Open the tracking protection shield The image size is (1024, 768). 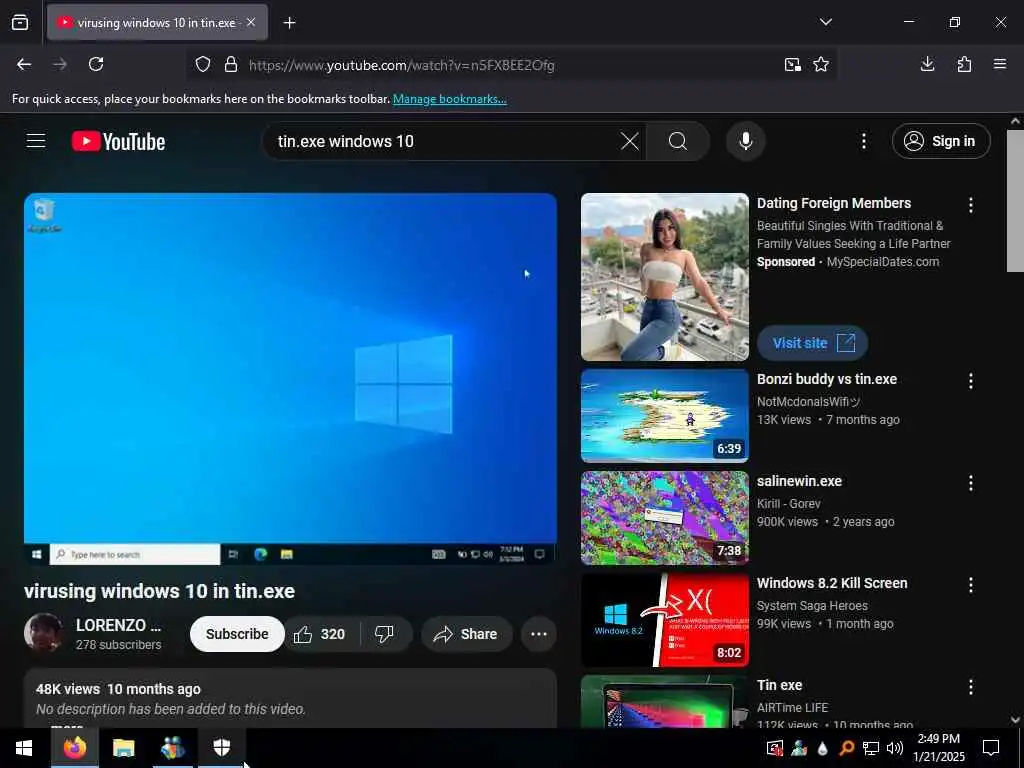(203, 65)
